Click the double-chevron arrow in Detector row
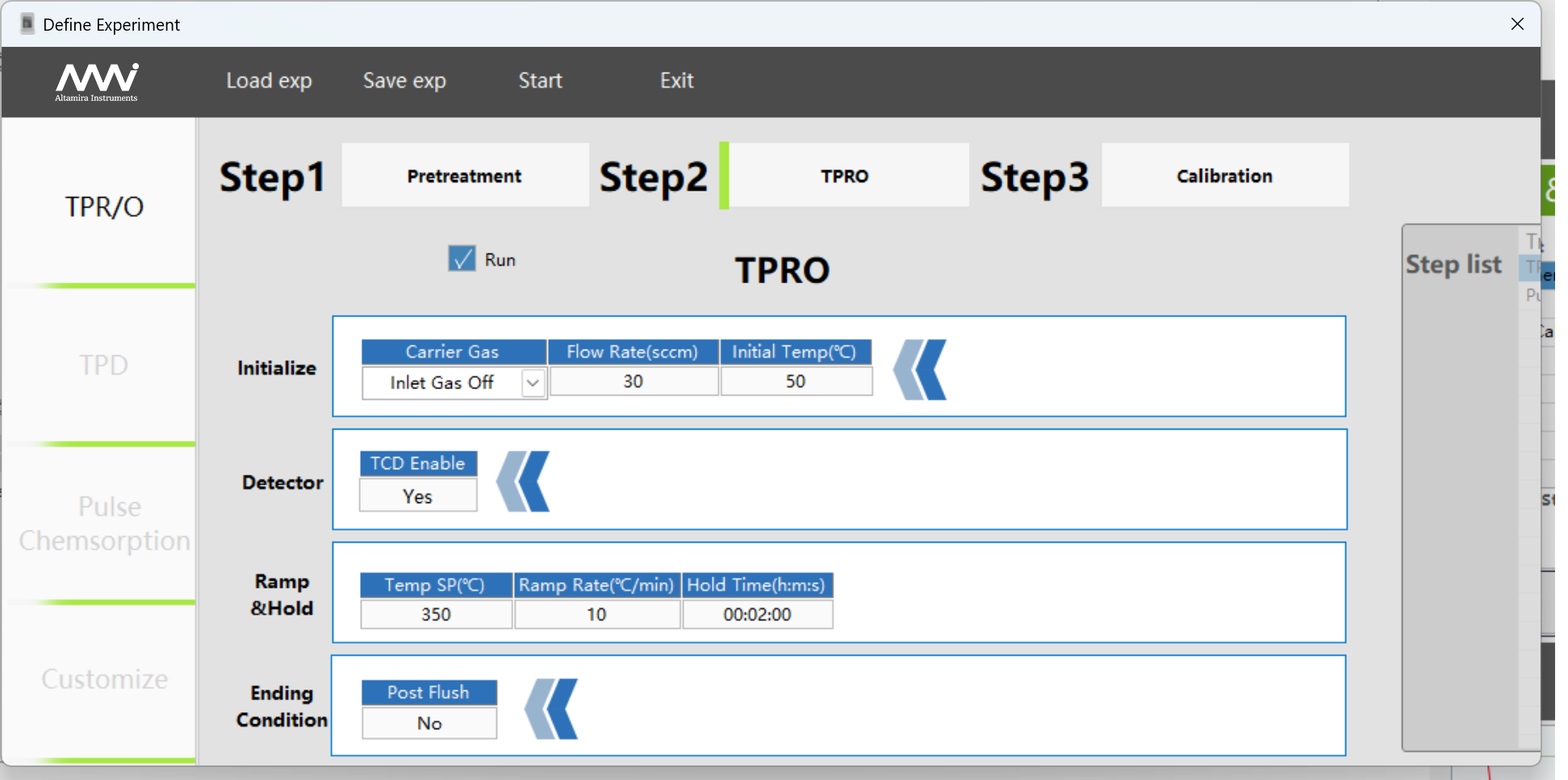Screen dimensions: 1568x780 523,481
